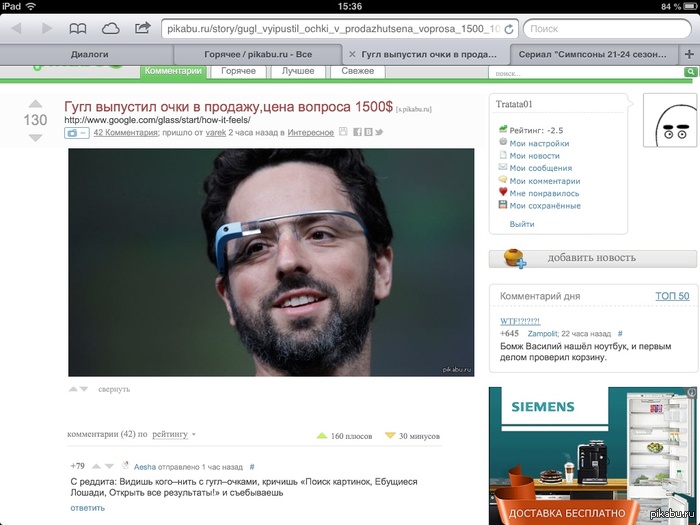
Task: Reload page with the refresh icon
Action: click(x=508, y=29)
